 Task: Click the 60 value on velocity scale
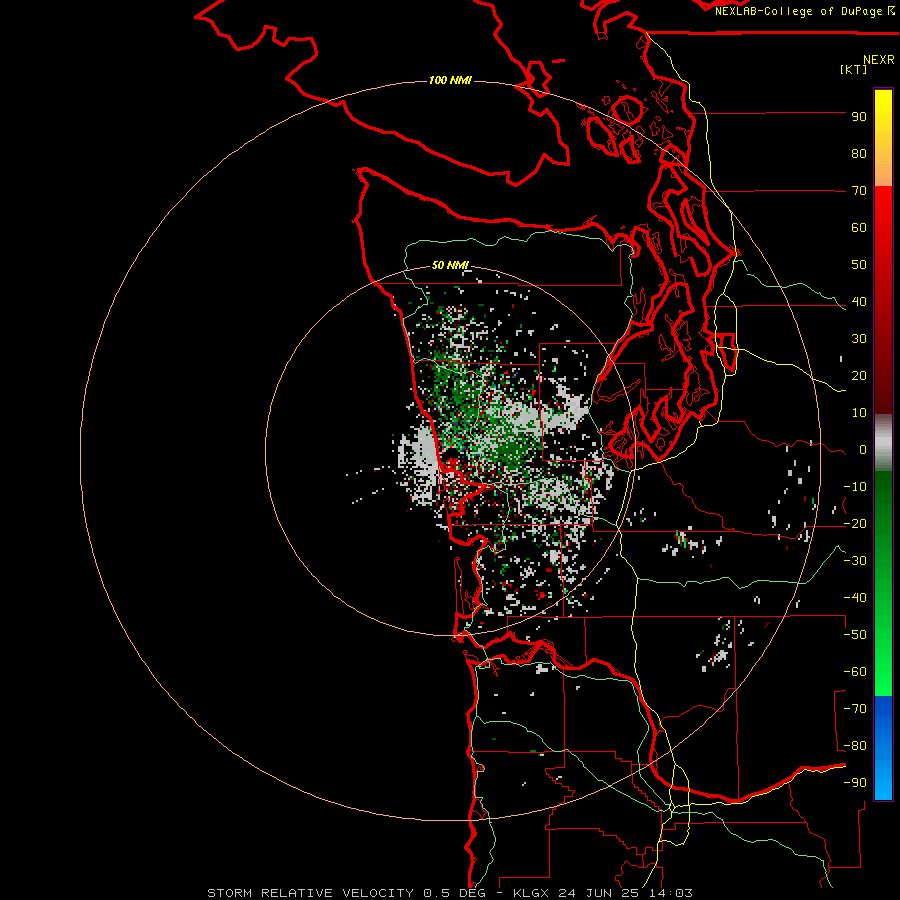(859, 228)
